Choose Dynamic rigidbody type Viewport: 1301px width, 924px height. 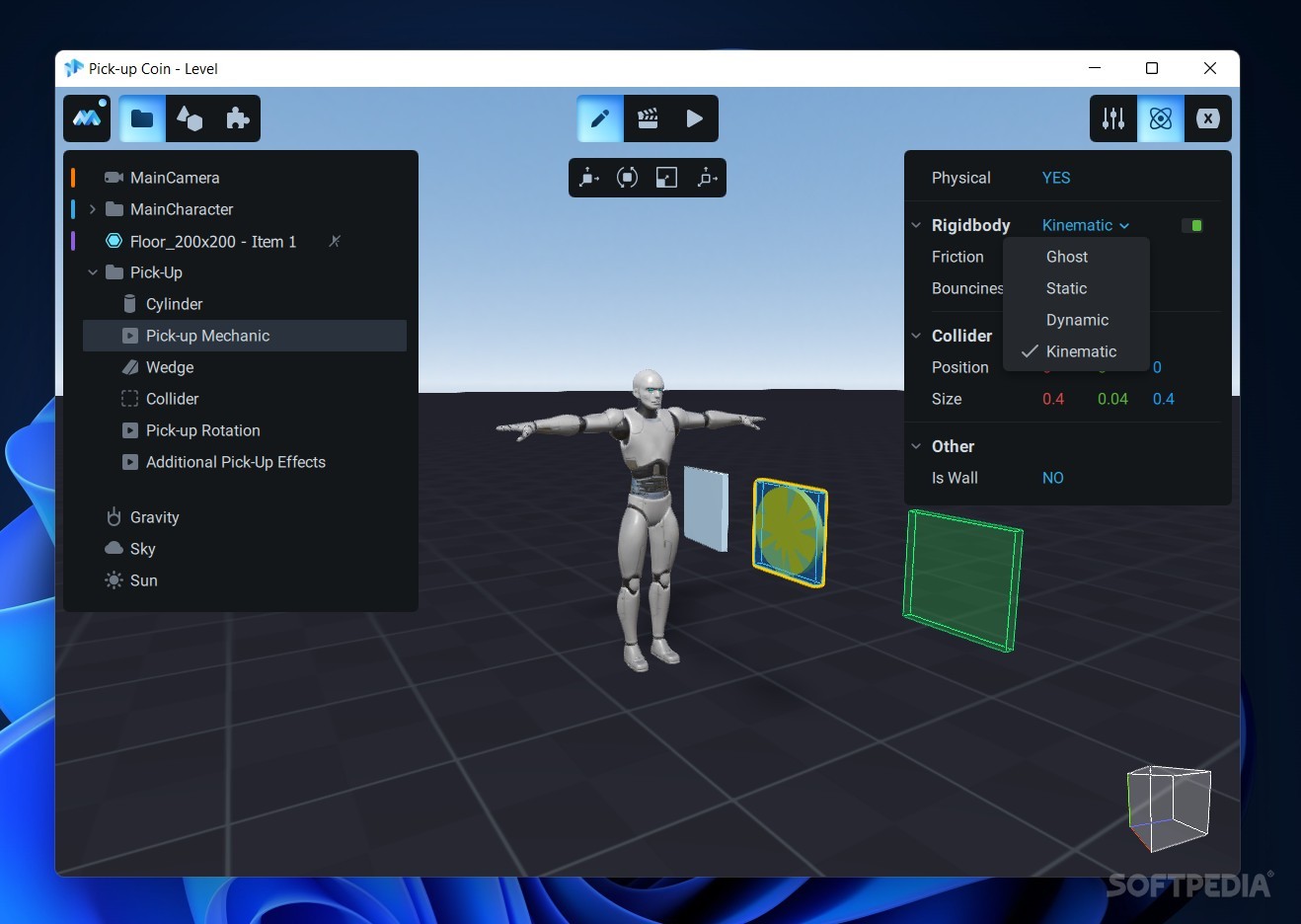(x=1077, y=320)
